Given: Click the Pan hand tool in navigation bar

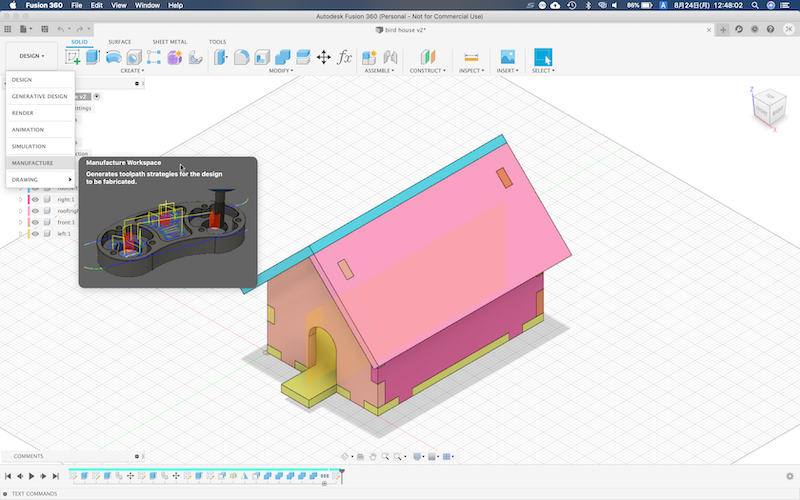Looking at the screenshot, I should (372, 457).
